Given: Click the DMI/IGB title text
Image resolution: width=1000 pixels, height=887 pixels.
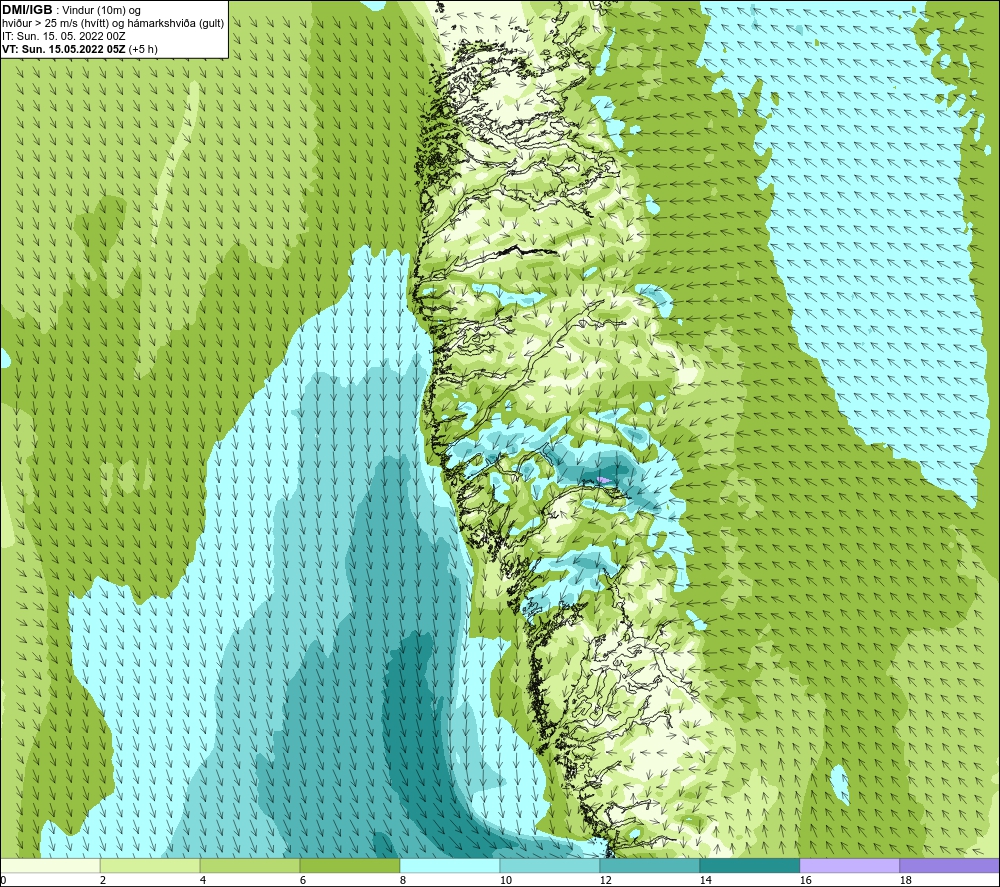Looking at the screenshot, I should (27, 10).
